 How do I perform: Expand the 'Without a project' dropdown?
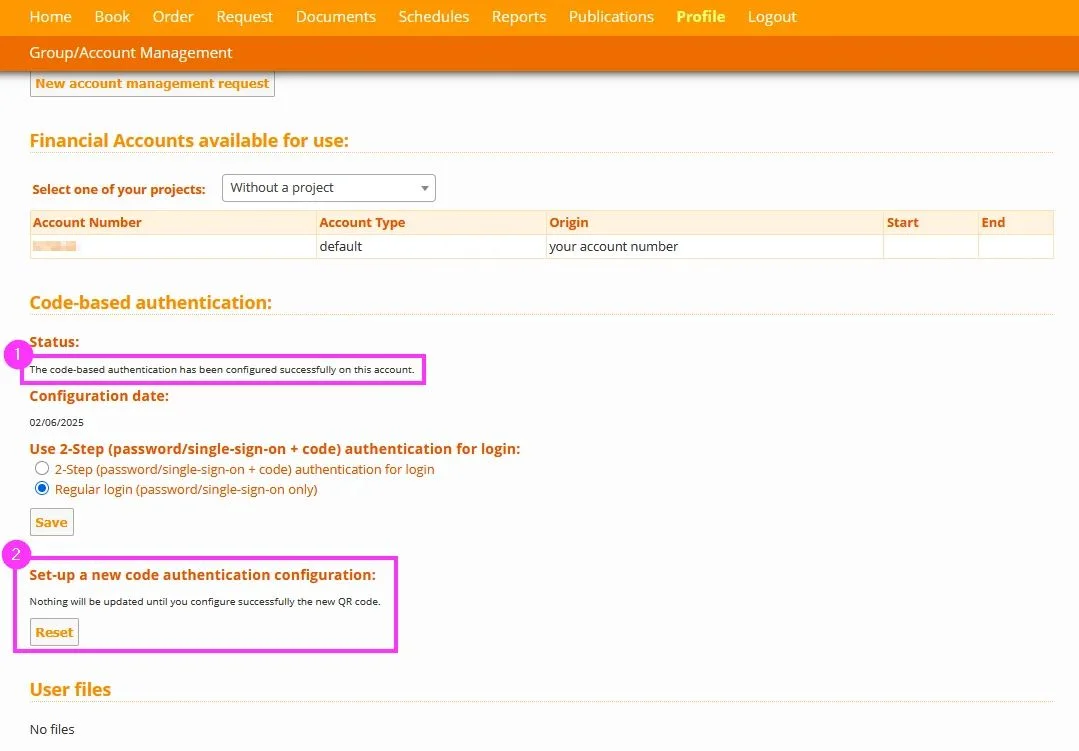tap(328, 188)
